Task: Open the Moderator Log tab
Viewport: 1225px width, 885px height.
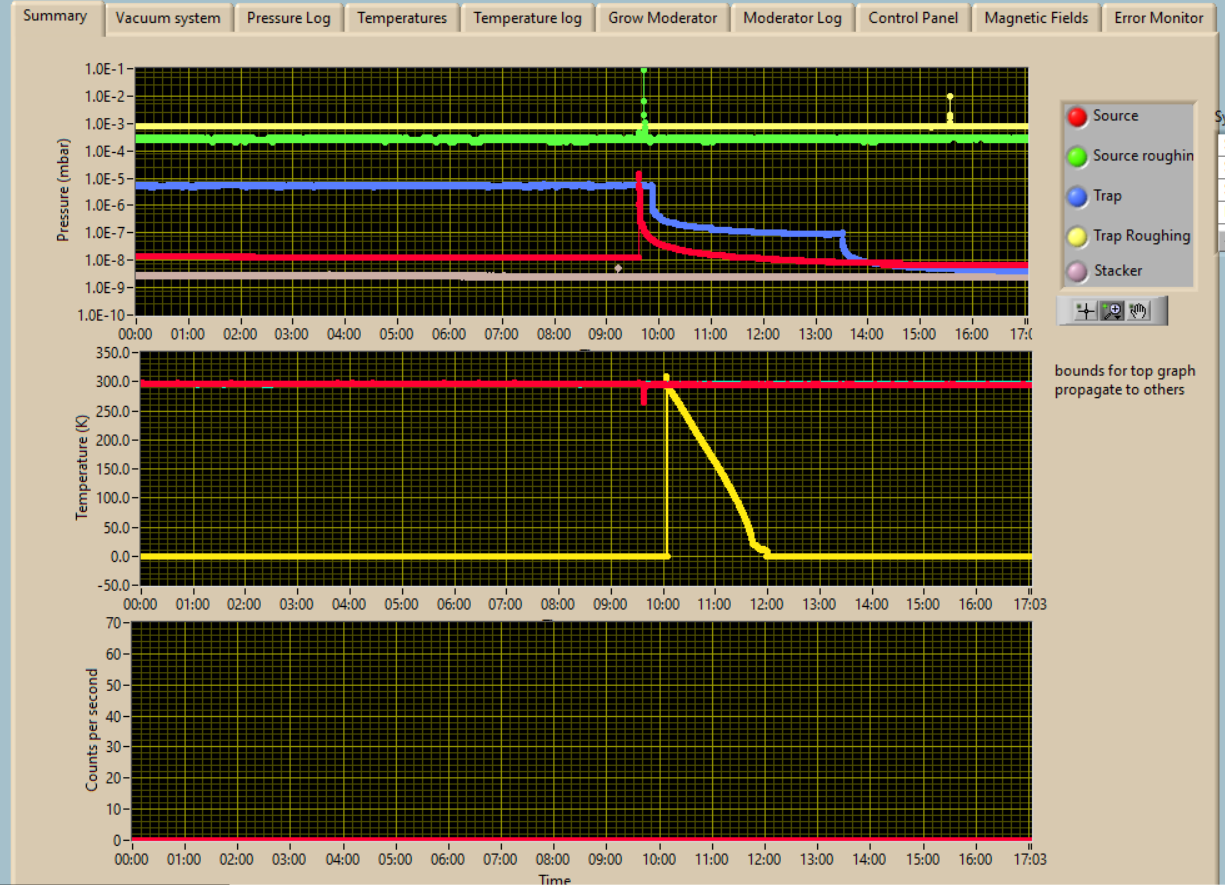Action: [x=793, y=18]
